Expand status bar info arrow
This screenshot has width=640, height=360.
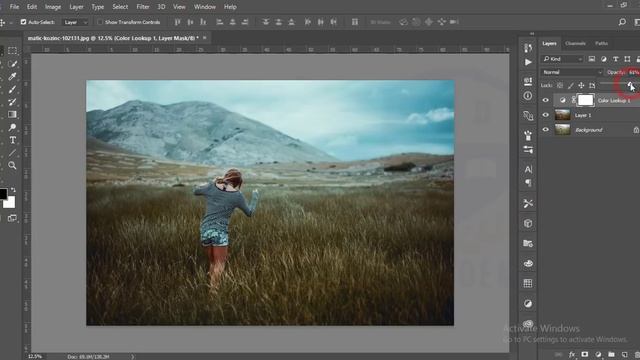pos(133,357)
